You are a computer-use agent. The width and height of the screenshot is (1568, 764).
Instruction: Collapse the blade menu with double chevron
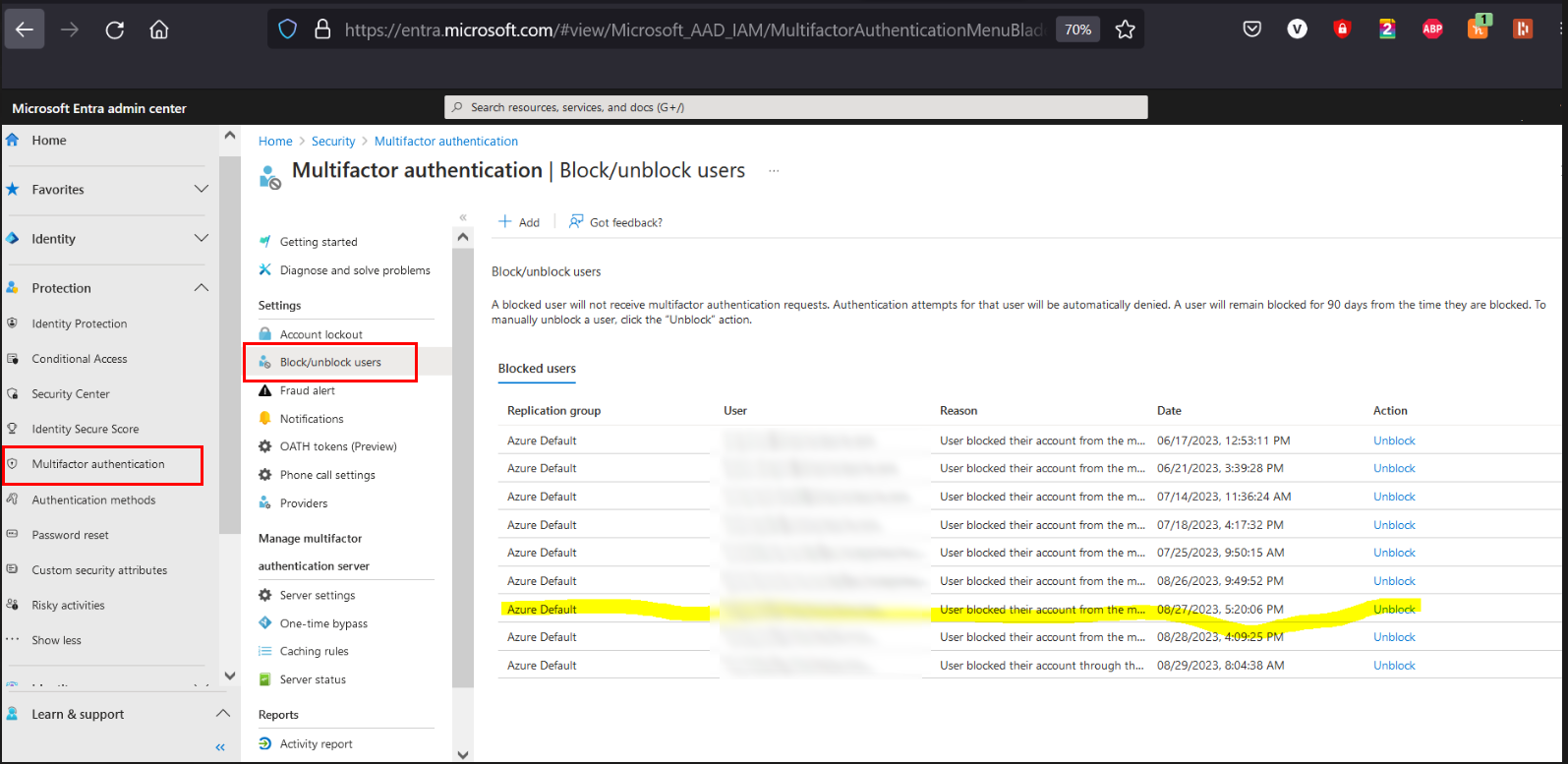click(463, 217)
